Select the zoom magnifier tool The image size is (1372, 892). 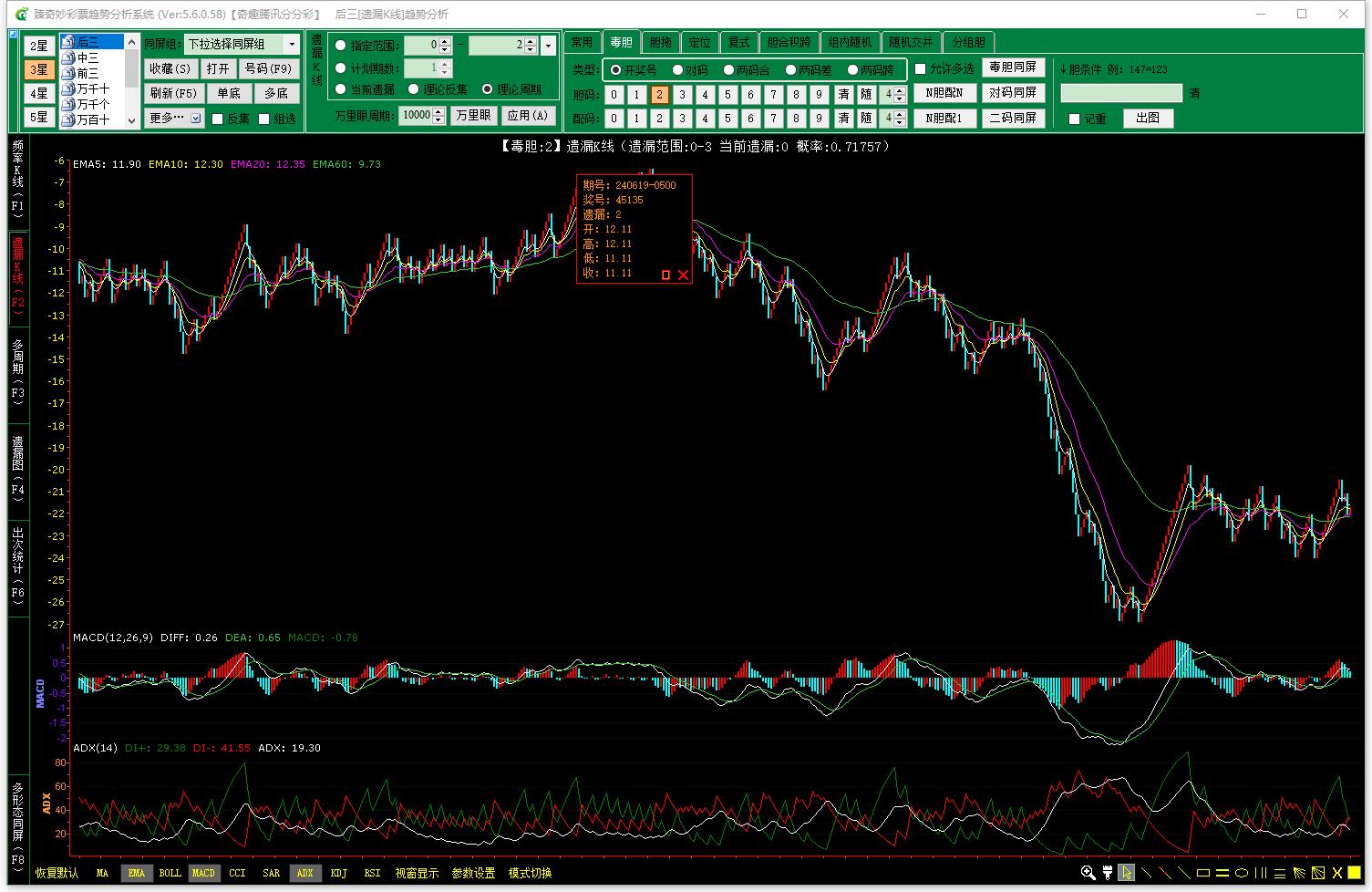(x=1088, y=873)
